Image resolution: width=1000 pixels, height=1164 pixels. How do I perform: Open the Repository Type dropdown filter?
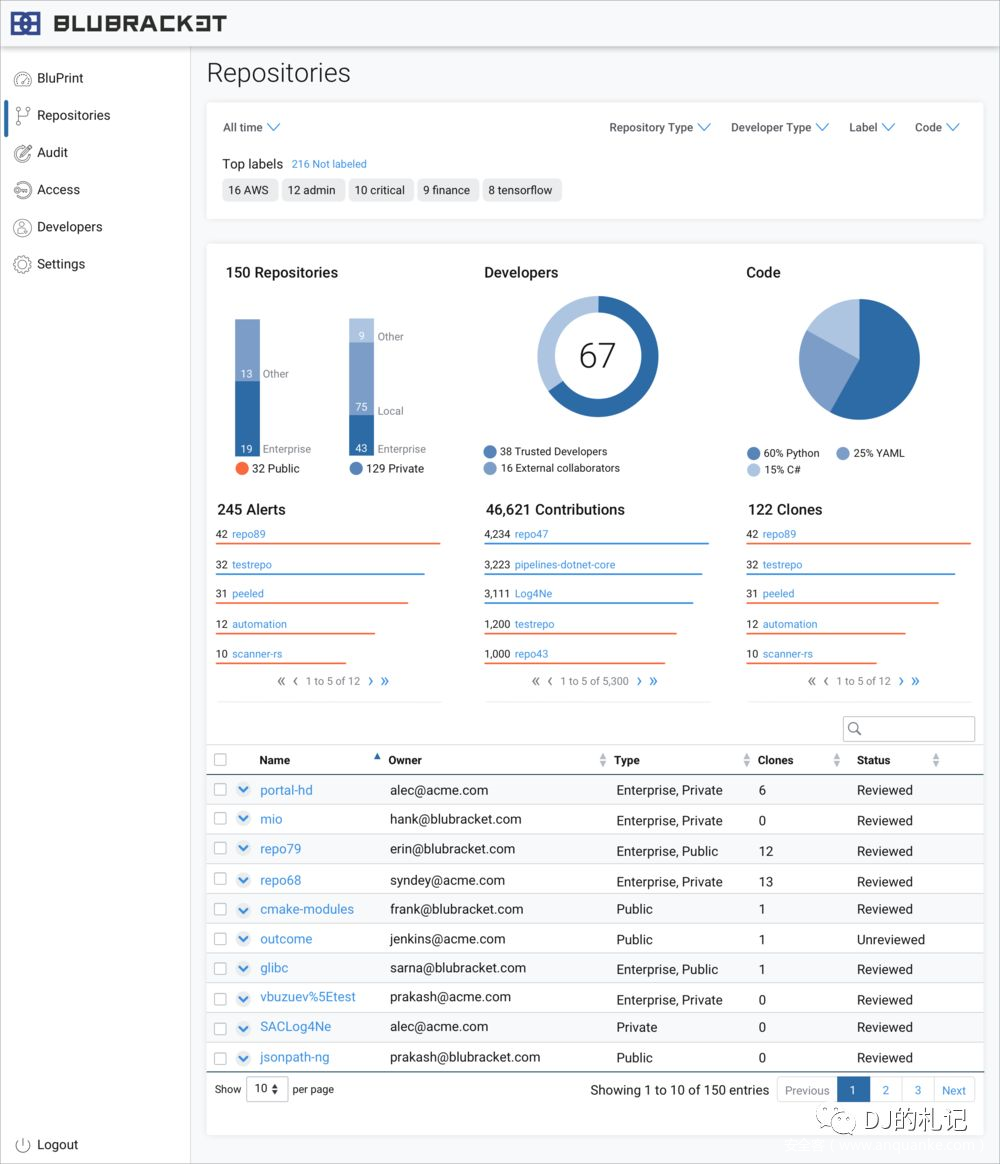[659, 128]
